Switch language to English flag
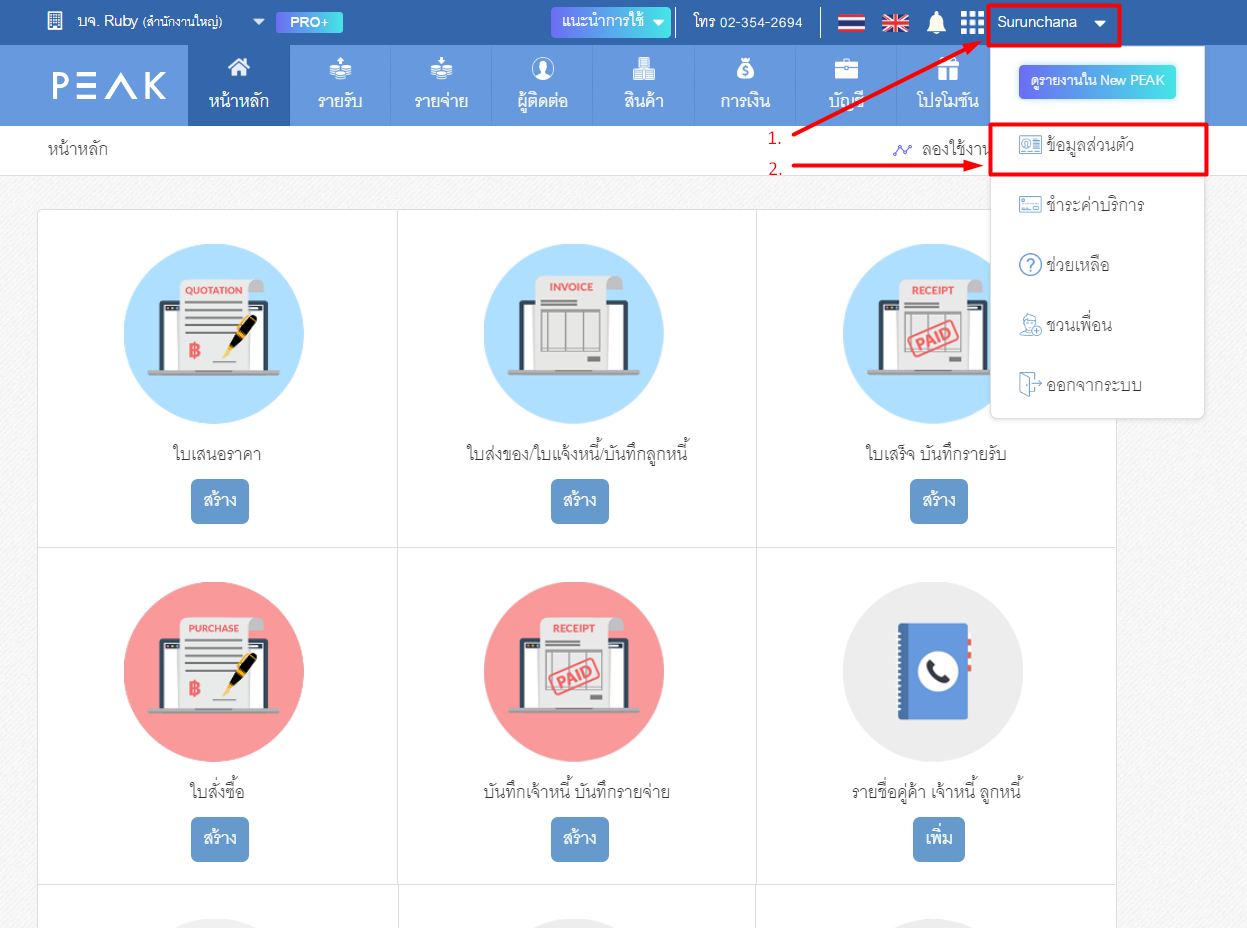 pos(895,22)
